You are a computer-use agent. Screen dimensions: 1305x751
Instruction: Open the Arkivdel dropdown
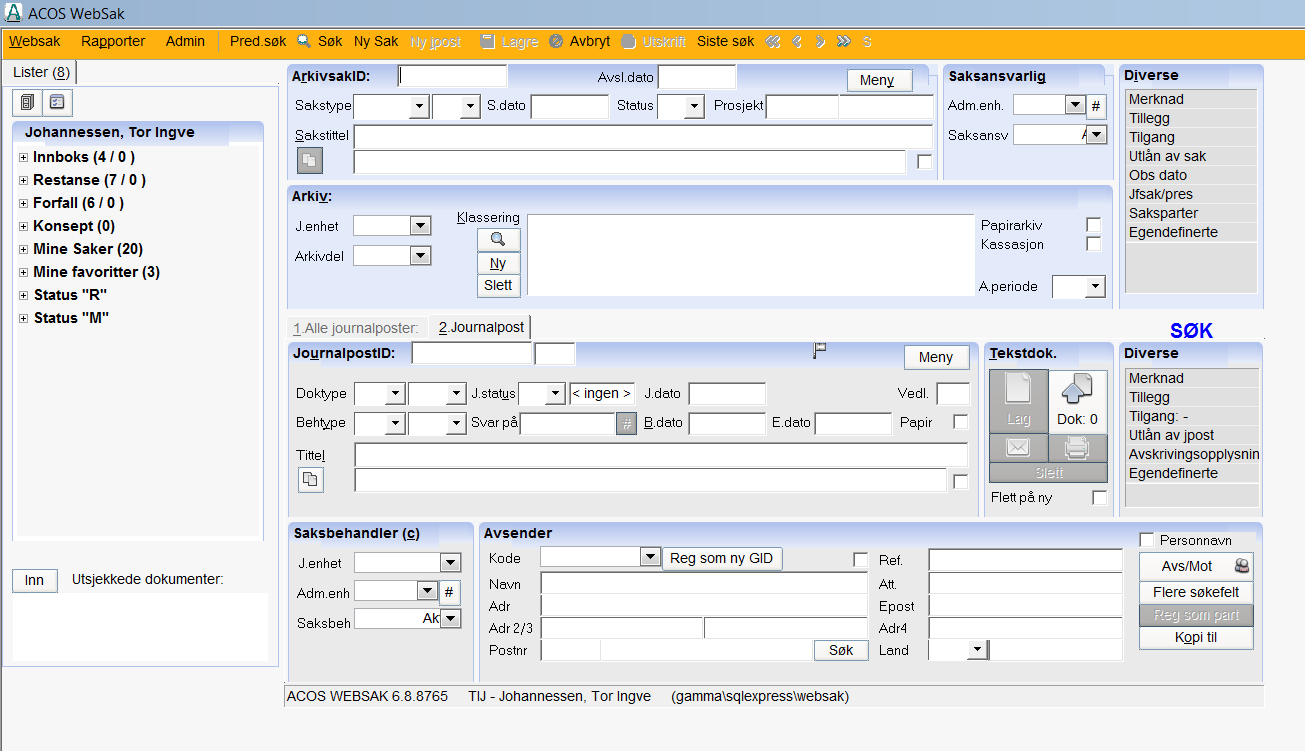point(420,256)
